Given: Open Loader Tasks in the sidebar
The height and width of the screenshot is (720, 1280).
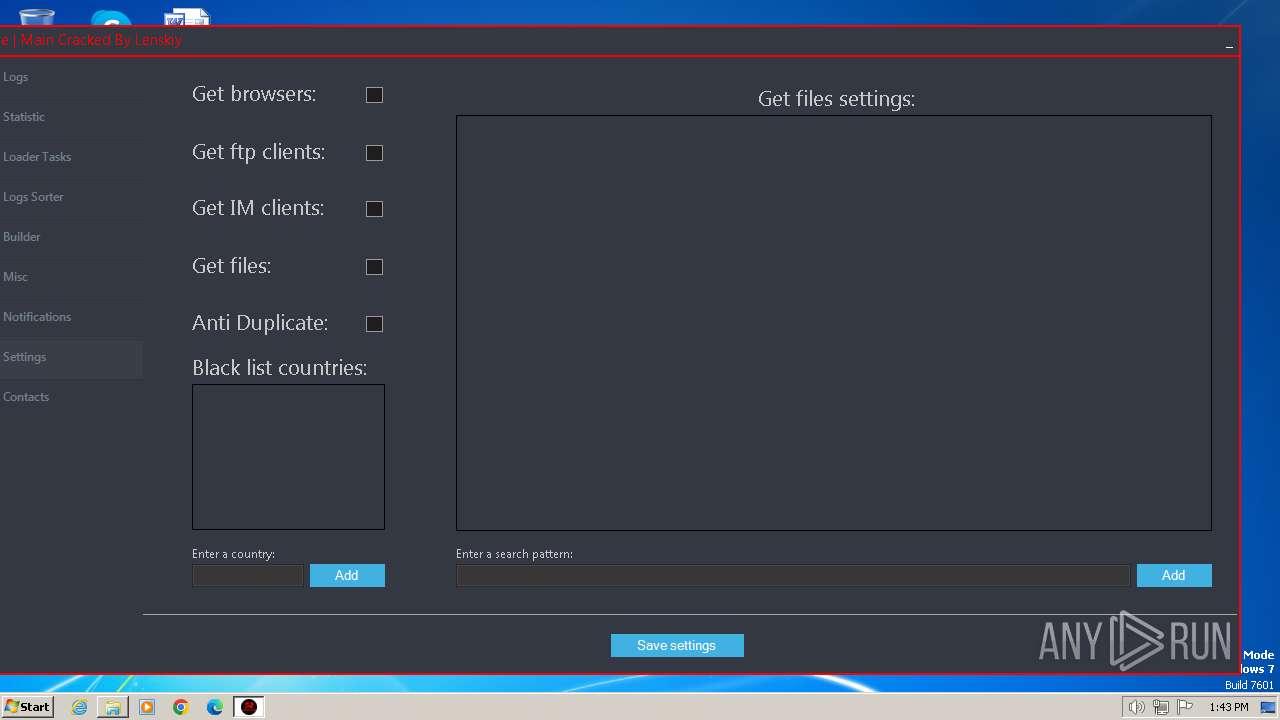Looking at the screenshot, I should (71, 157).
